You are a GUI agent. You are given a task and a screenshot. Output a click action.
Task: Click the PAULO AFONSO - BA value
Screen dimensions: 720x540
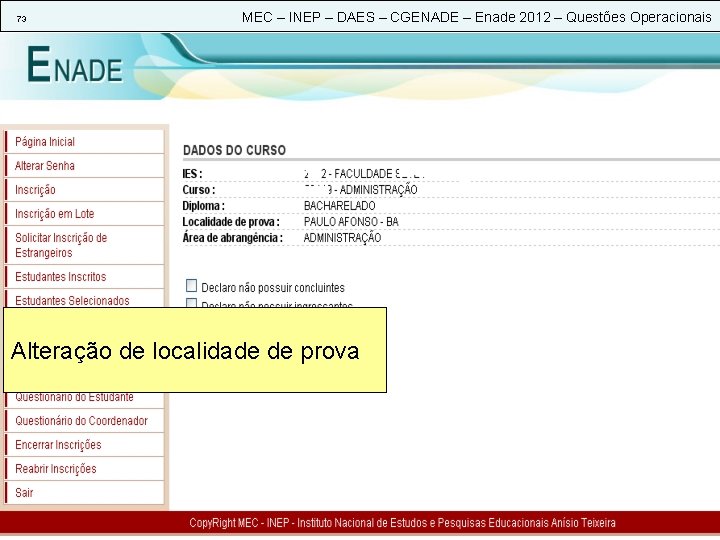point(351,222)
